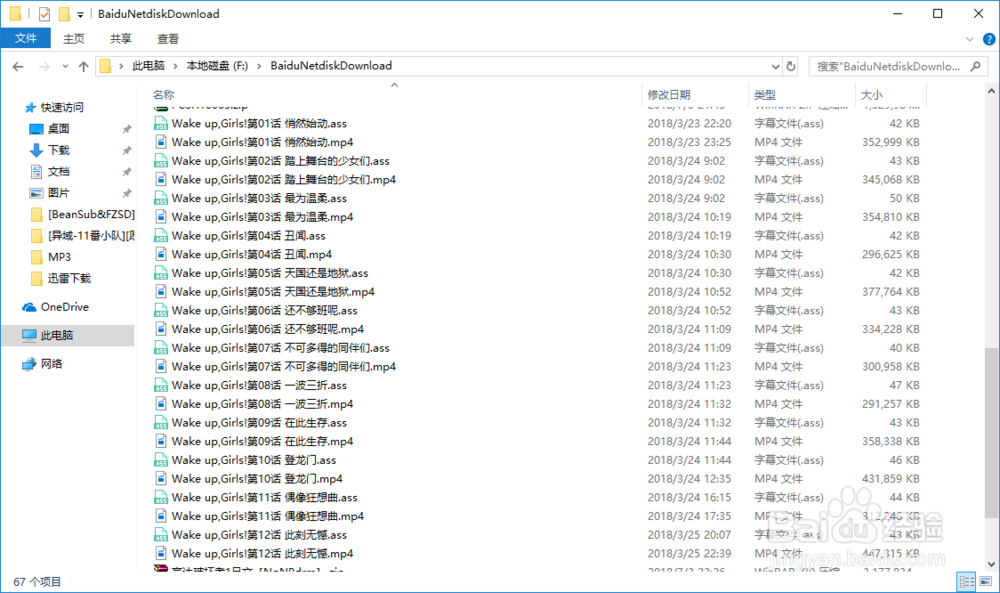Click scroll up arrow of file list

click(x=991, y=92)
